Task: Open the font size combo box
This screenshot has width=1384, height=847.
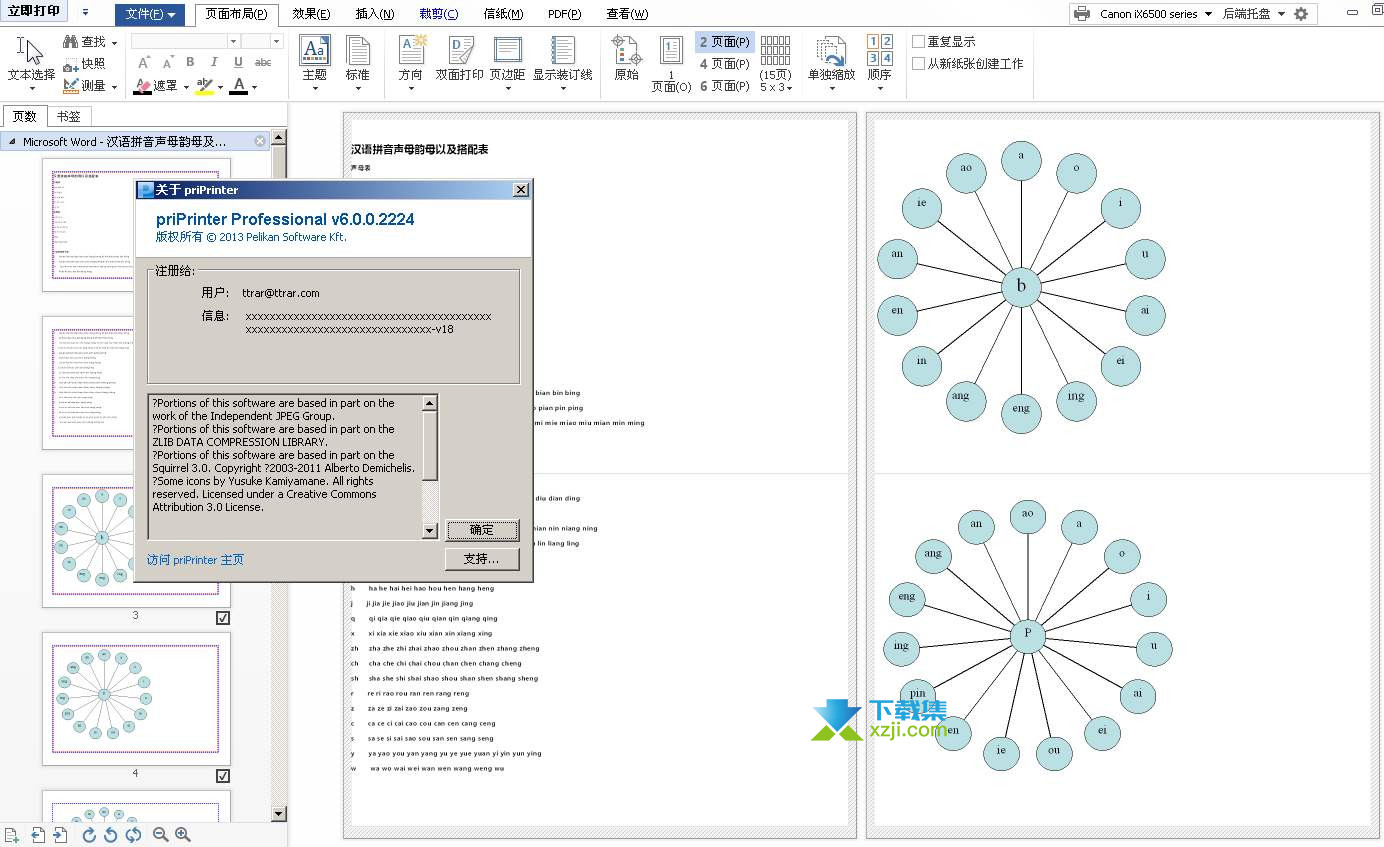Action: pyautogui.click(x=262, y=41)
